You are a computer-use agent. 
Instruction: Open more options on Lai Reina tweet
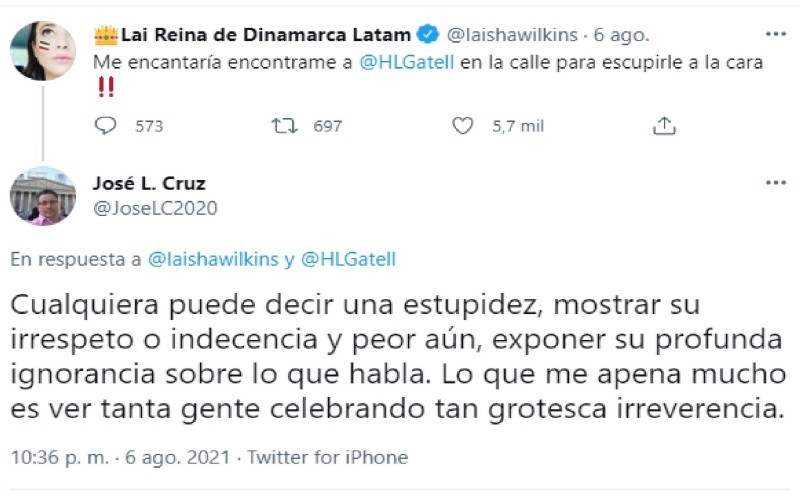pyautogui.click(x=775, y=33)
